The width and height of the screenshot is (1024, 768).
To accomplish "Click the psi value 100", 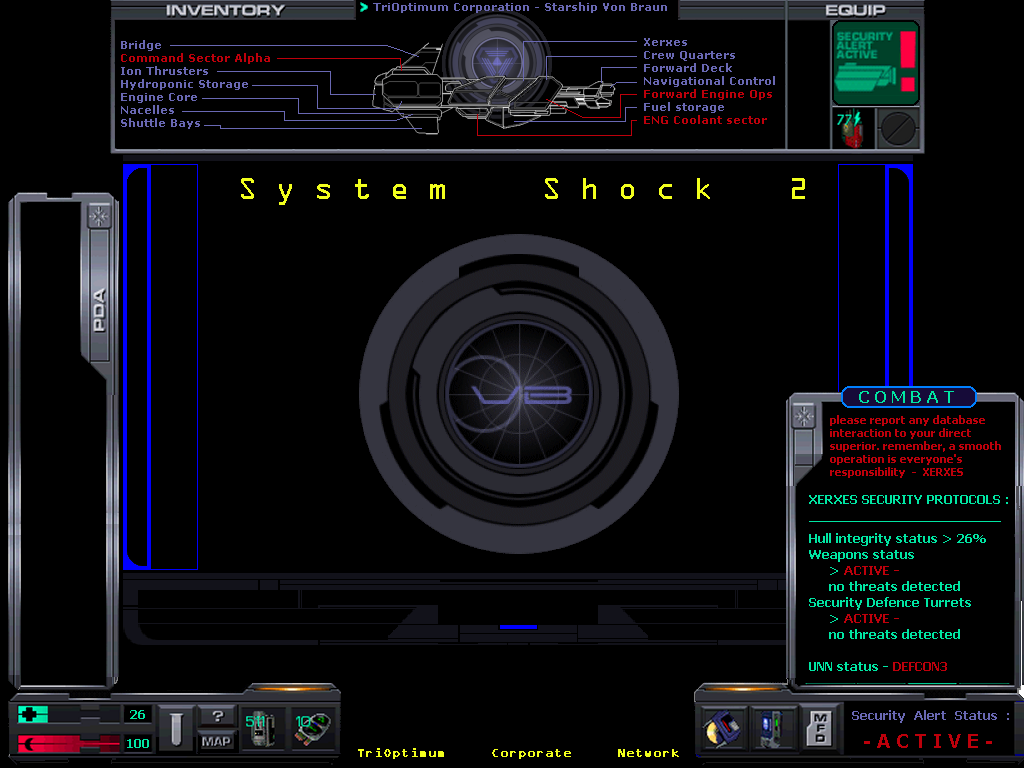I will click(137, 743).
